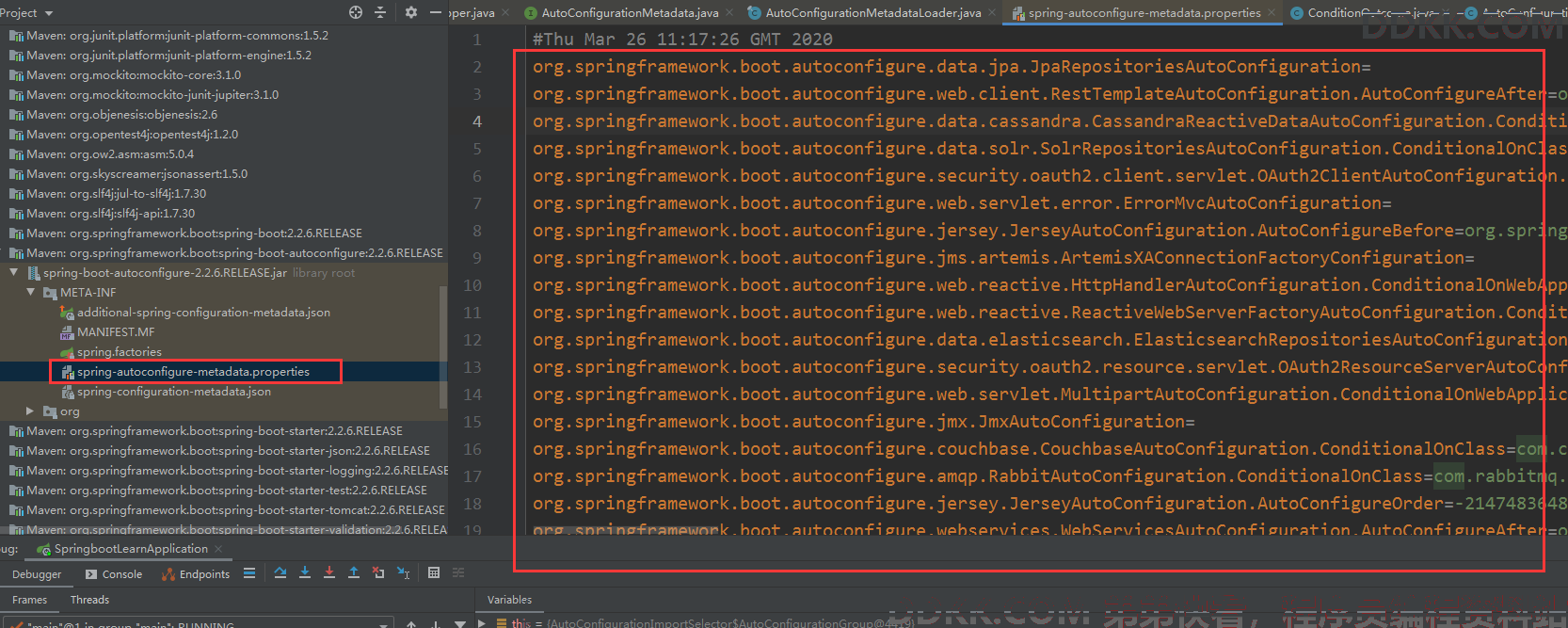Close AutoConfigurationMetadata.java tab
Image resolution: width=1568 pixels, height=628 pixels.
tap(728, 13)
